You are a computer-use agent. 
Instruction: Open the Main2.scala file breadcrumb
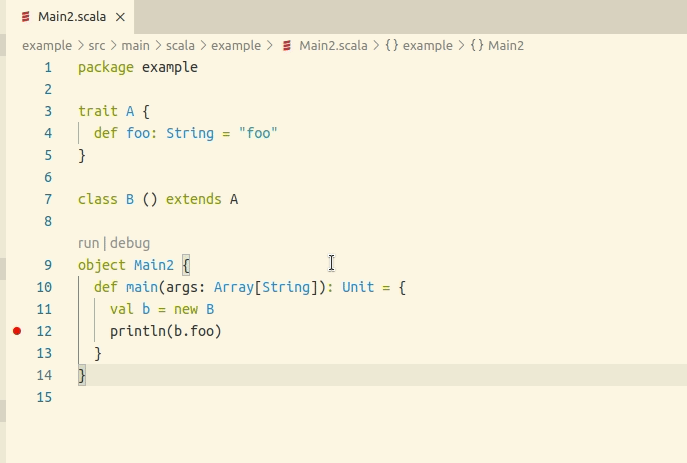pyautogui.click(x=333, y=46)
